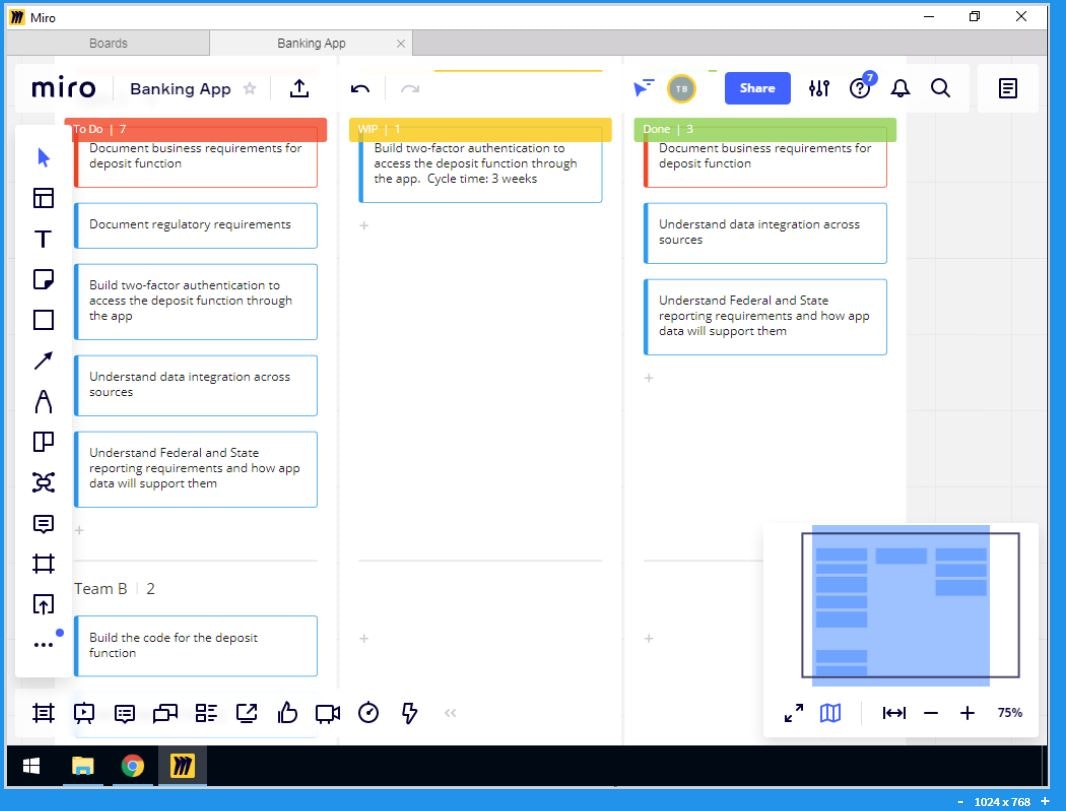Viewport: 1066px width, 811px height.
Task: Click the WIP column header
Action: (x=480, y=129)
